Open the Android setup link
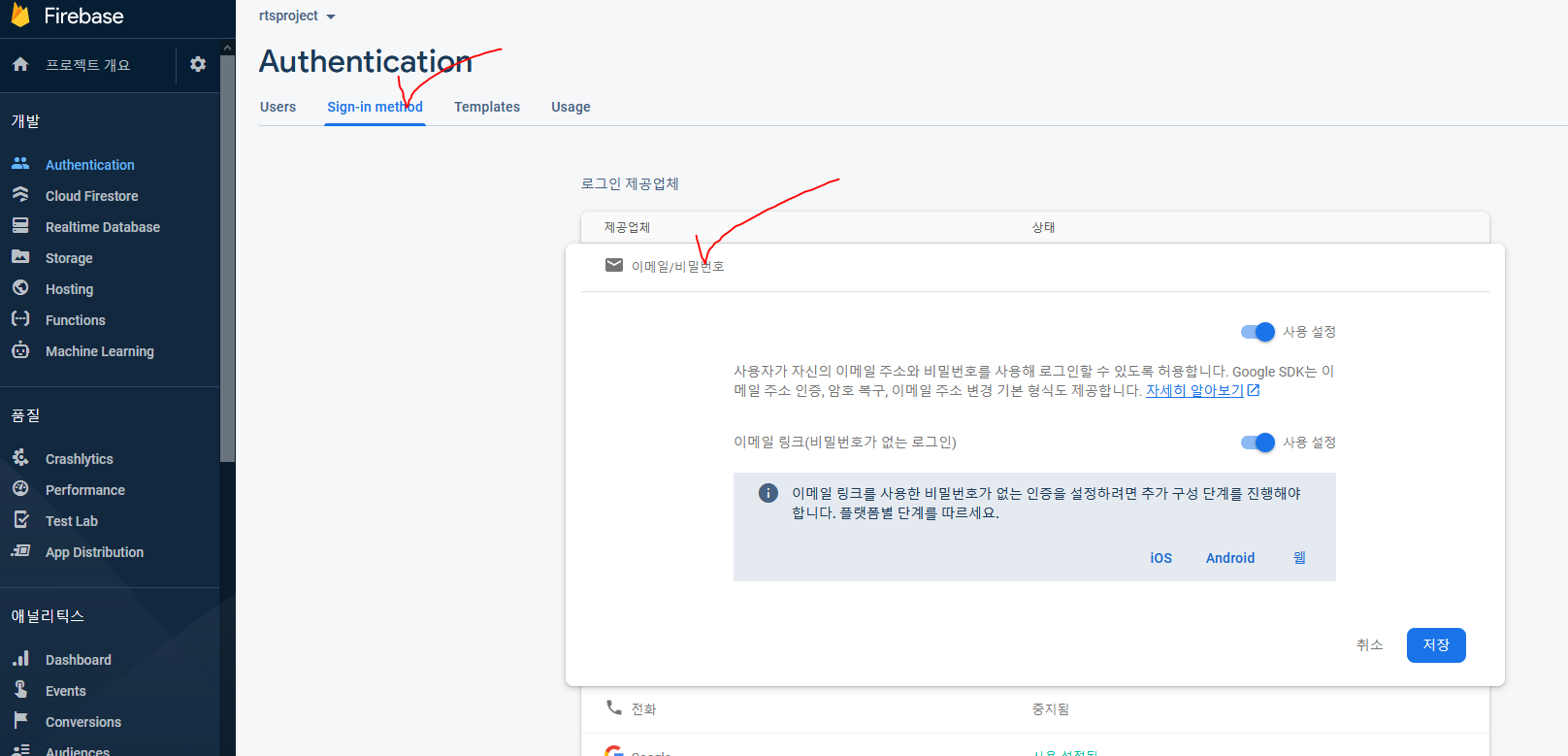 coord(1230,558)
